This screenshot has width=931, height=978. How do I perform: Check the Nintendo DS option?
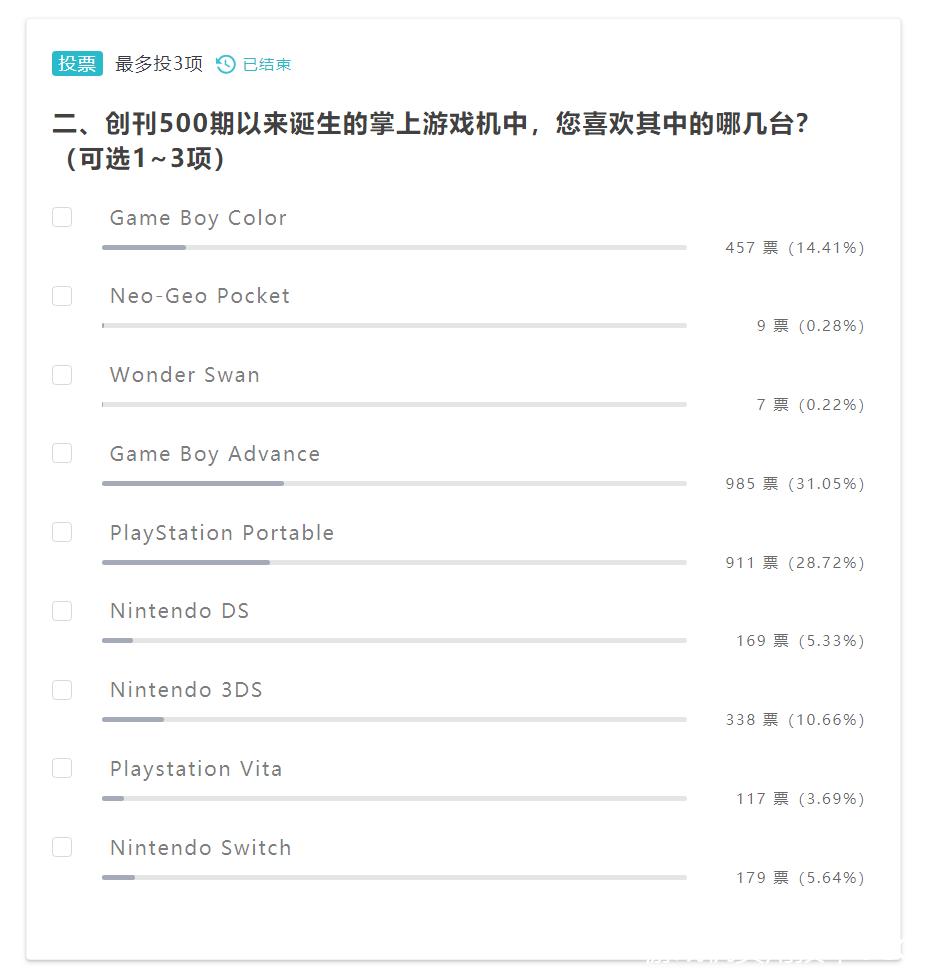tap(62, 611)
